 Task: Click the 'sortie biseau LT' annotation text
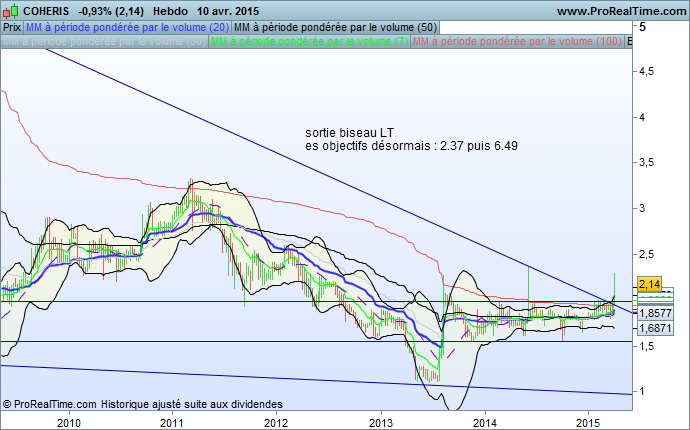click(x=349, y=133)
